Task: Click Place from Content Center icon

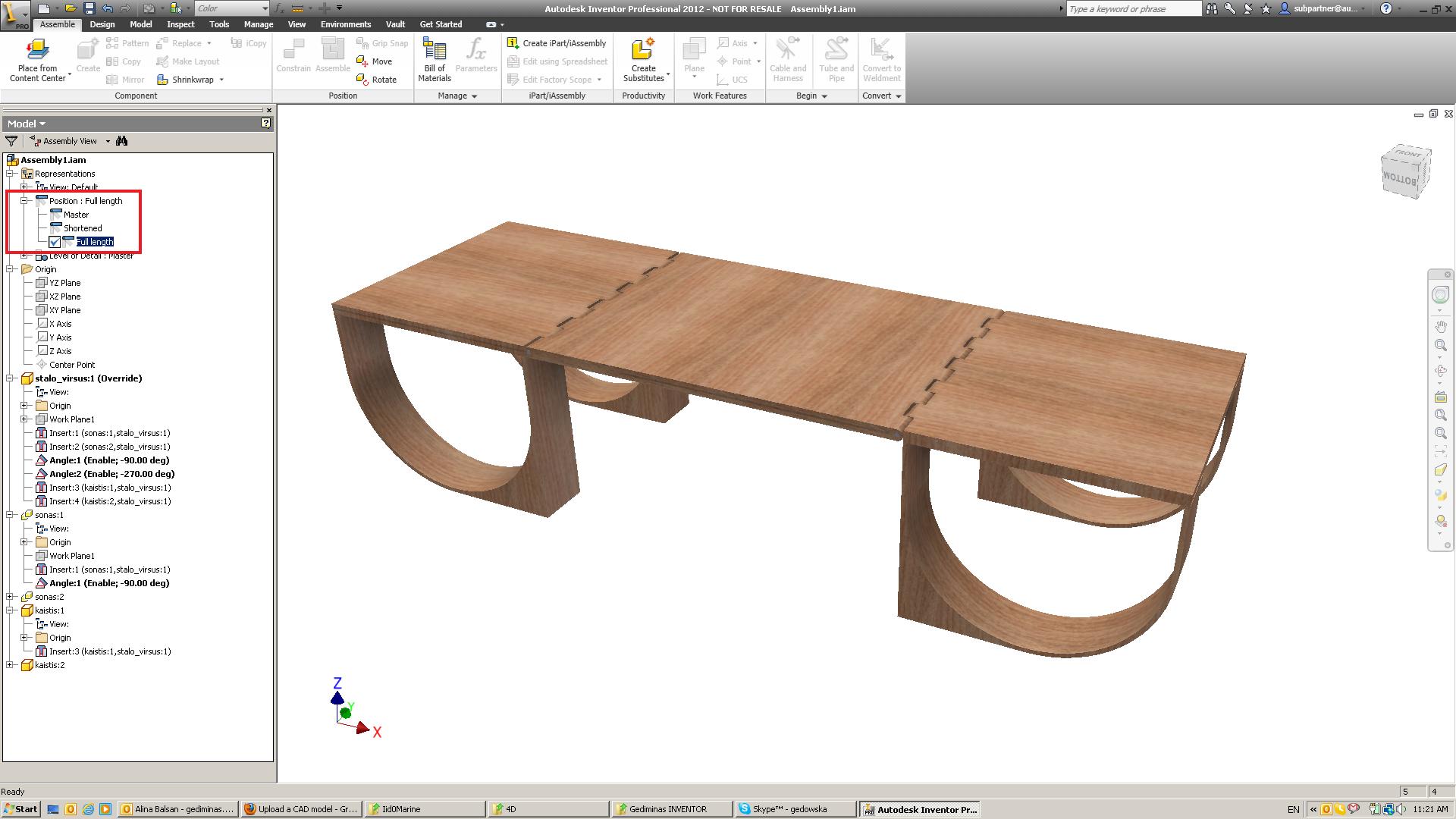Action: [36, 51]
